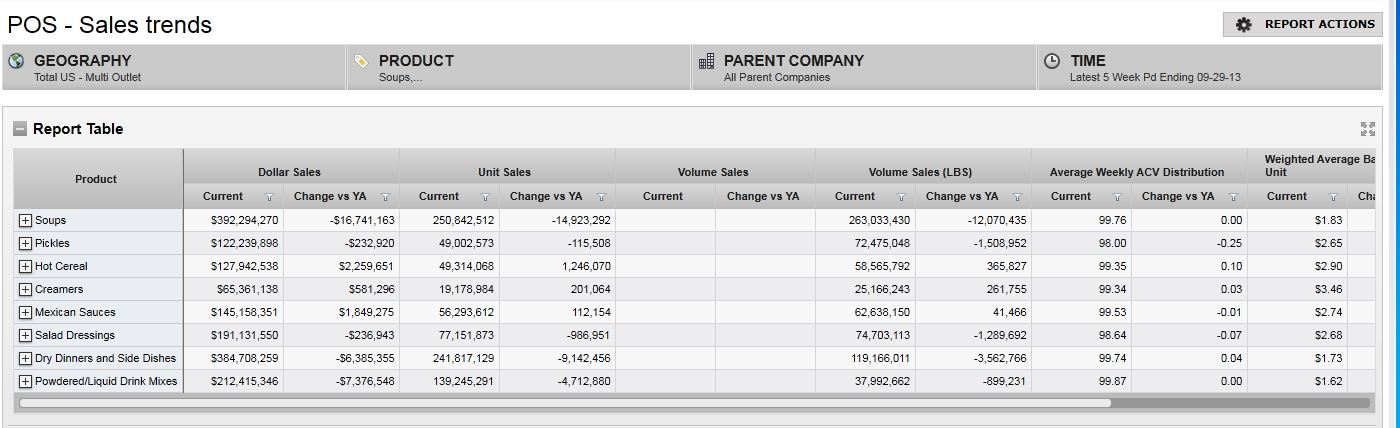Image resolution: width=1400 pixels, height=428 pixels.
Task: Open the Geography selector tab
Action: (x=175, y=67)
